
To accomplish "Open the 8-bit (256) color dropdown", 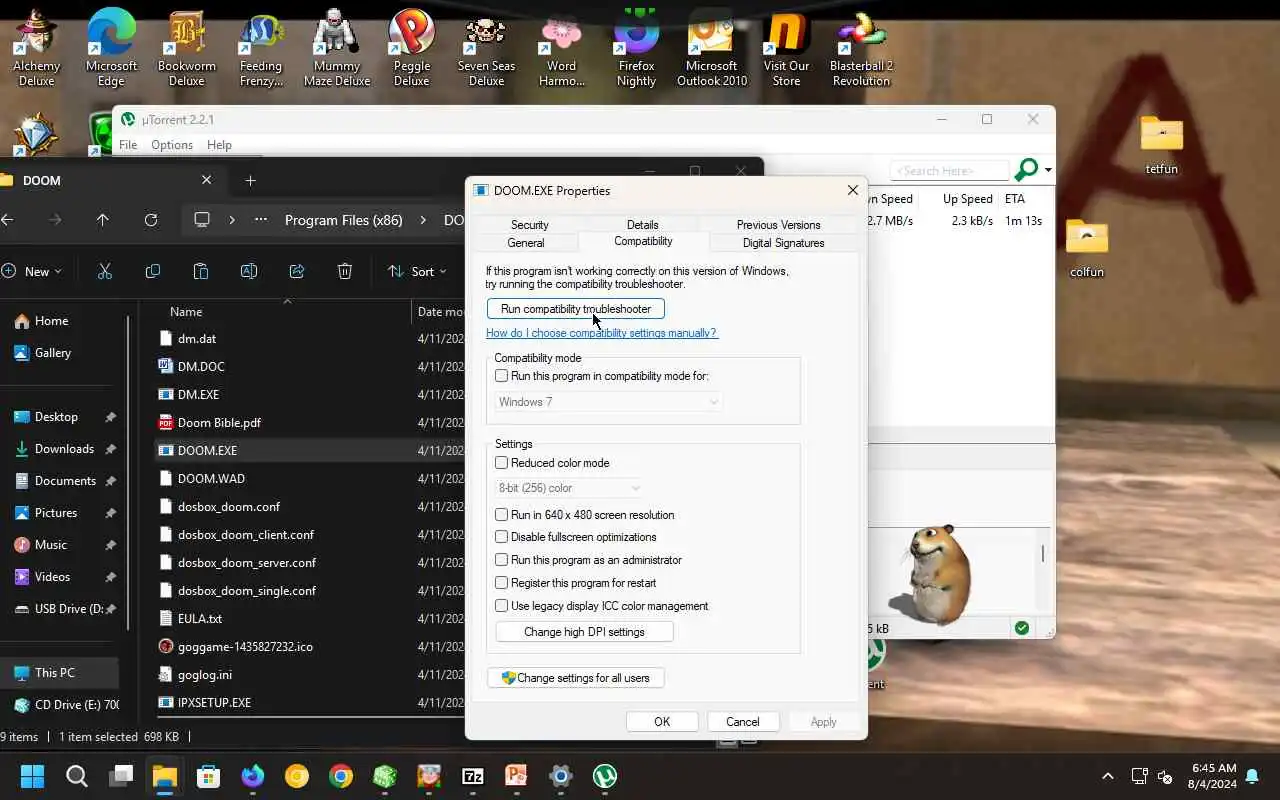I will click(x=569, y=488).
